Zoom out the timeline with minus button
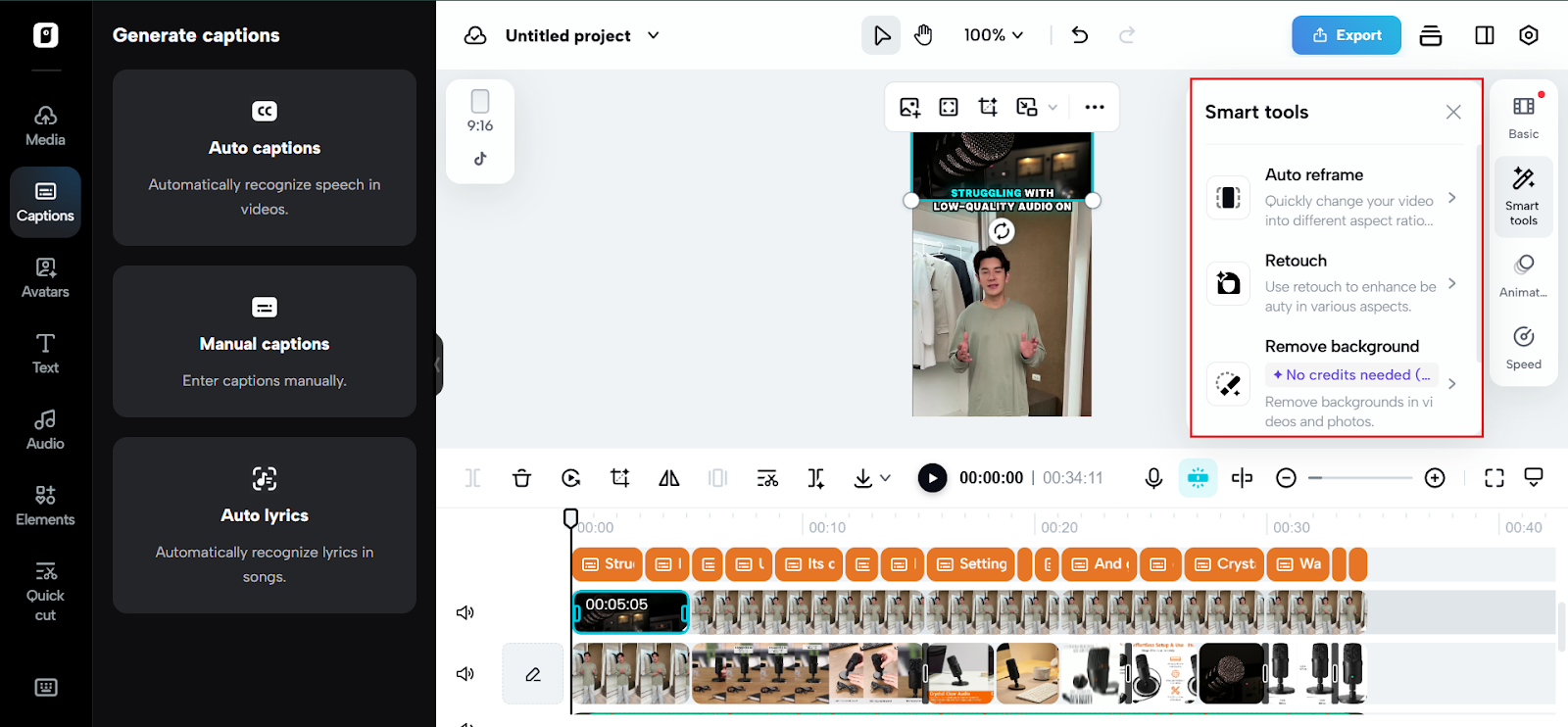The height and width of the screenshot is (727, 1568). (x=1286, y=478)
